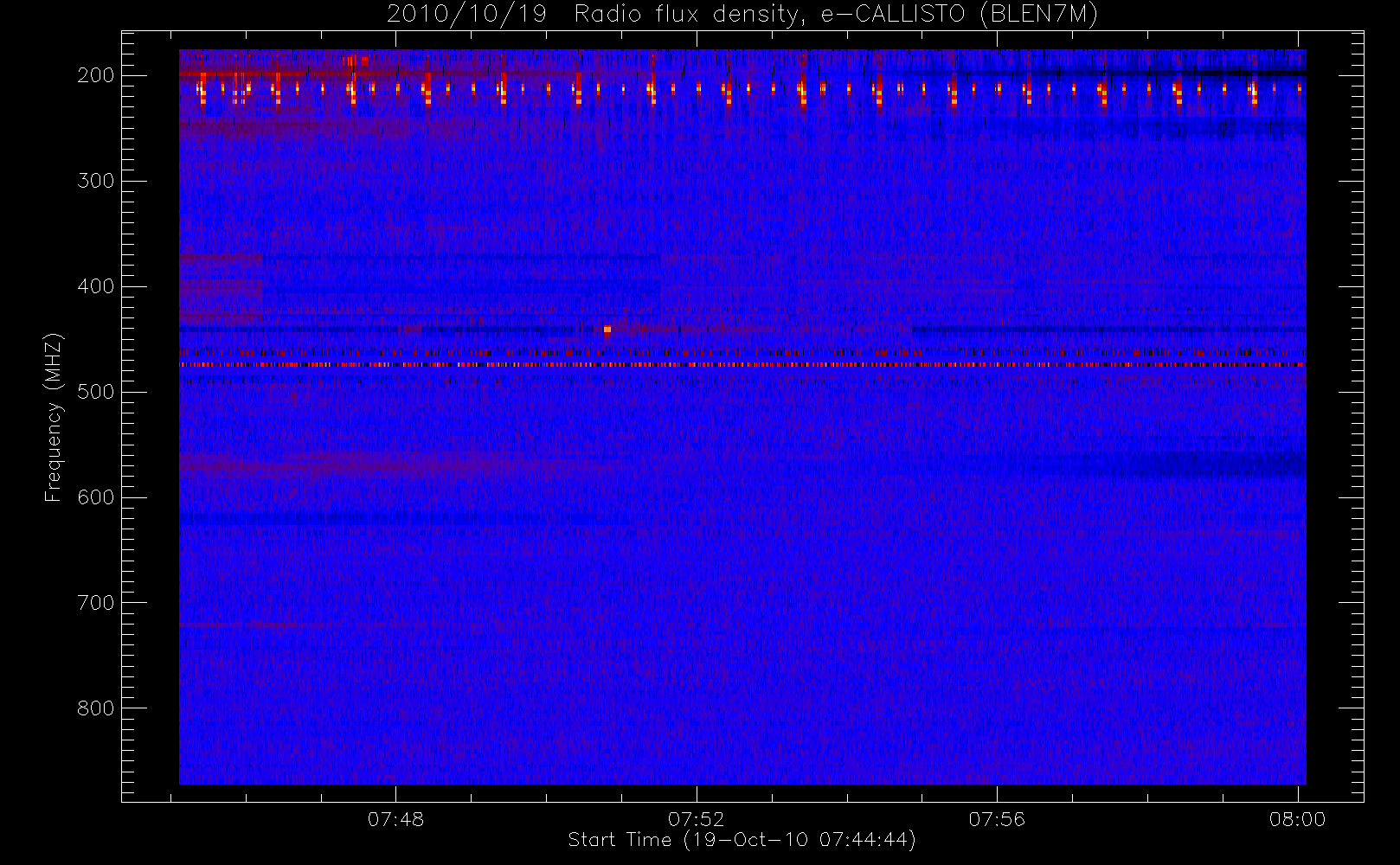This screenshot has width=1400, height=865.
Task: Click the 700 frequency tick label
Action: (x=96, y=603)
